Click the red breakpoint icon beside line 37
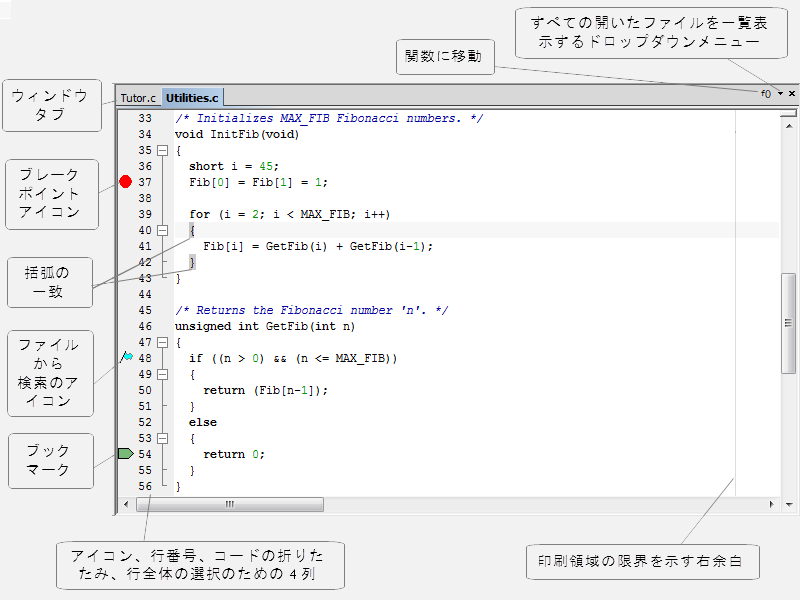Image resolution: width=800 pixels, height=600 pixels. pos(126,182)
